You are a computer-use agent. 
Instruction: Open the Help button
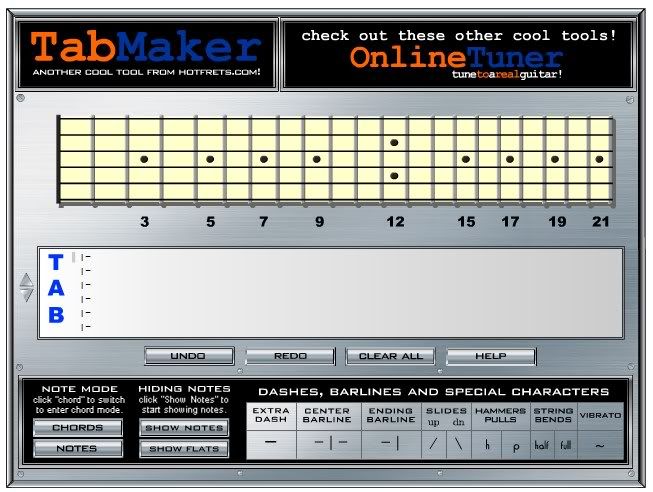click(x=491, y=356)
